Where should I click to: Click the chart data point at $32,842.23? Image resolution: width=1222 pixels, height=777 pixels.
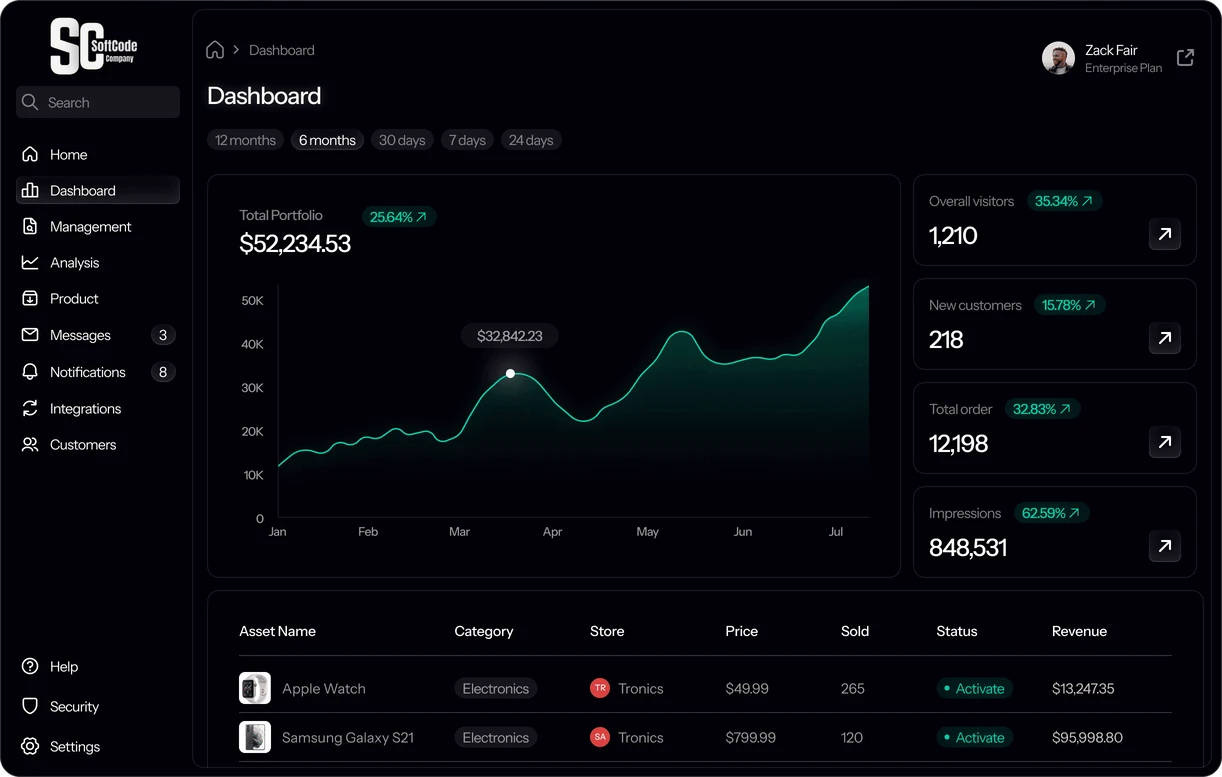511,373
